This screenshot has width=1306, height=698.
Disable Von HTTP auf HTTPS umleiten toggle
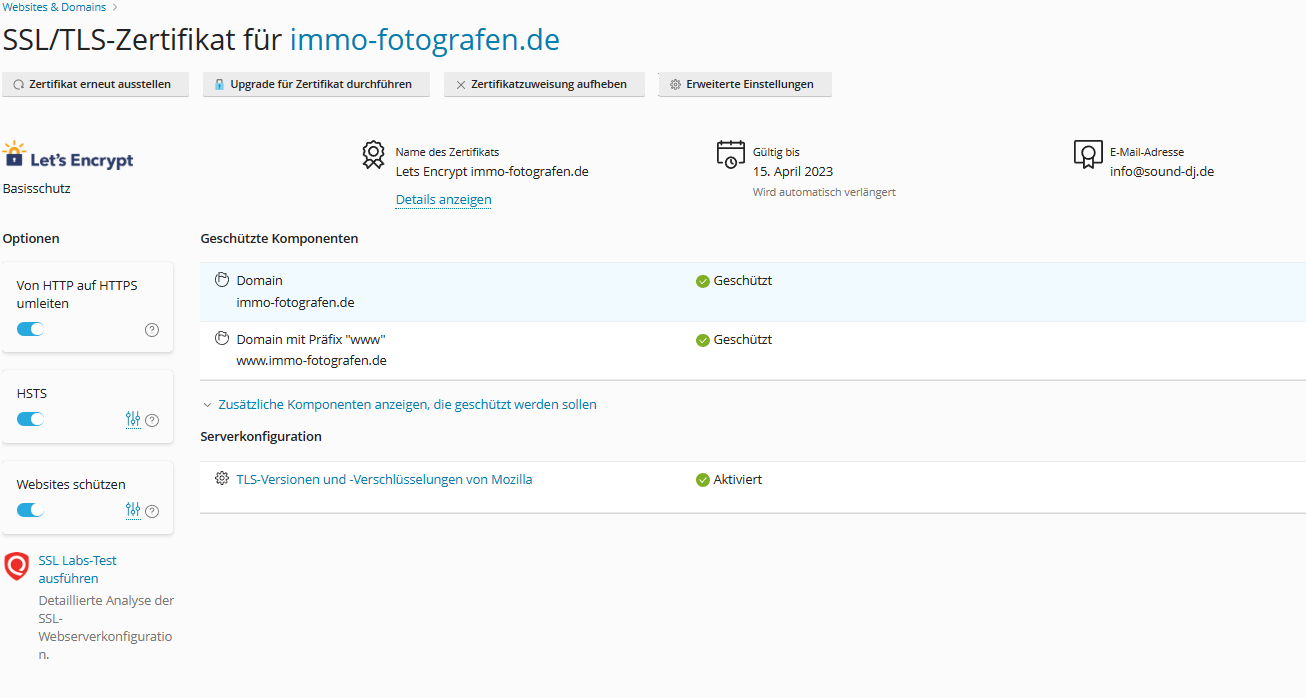click(x=31, y=329)
